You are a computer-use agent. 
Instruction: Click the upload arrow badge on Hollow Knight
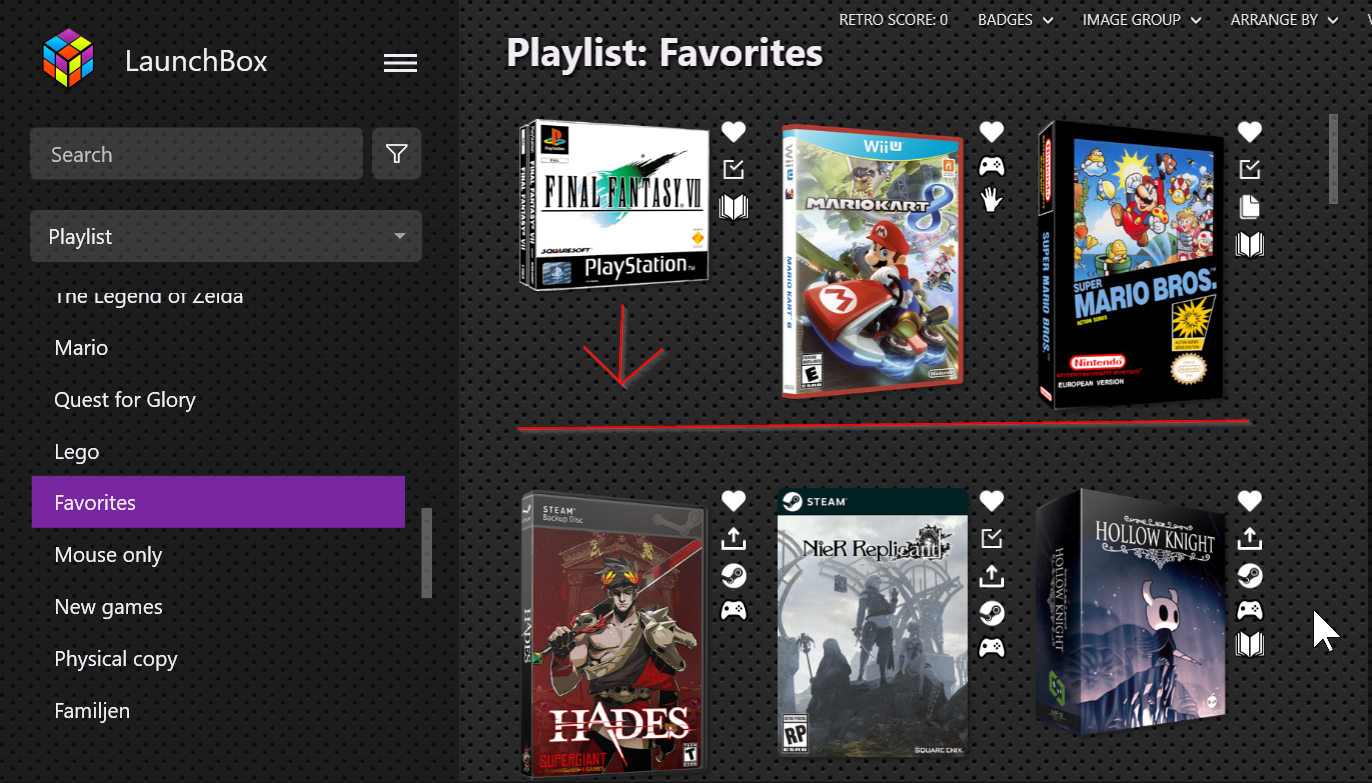tap(1250, 538)
